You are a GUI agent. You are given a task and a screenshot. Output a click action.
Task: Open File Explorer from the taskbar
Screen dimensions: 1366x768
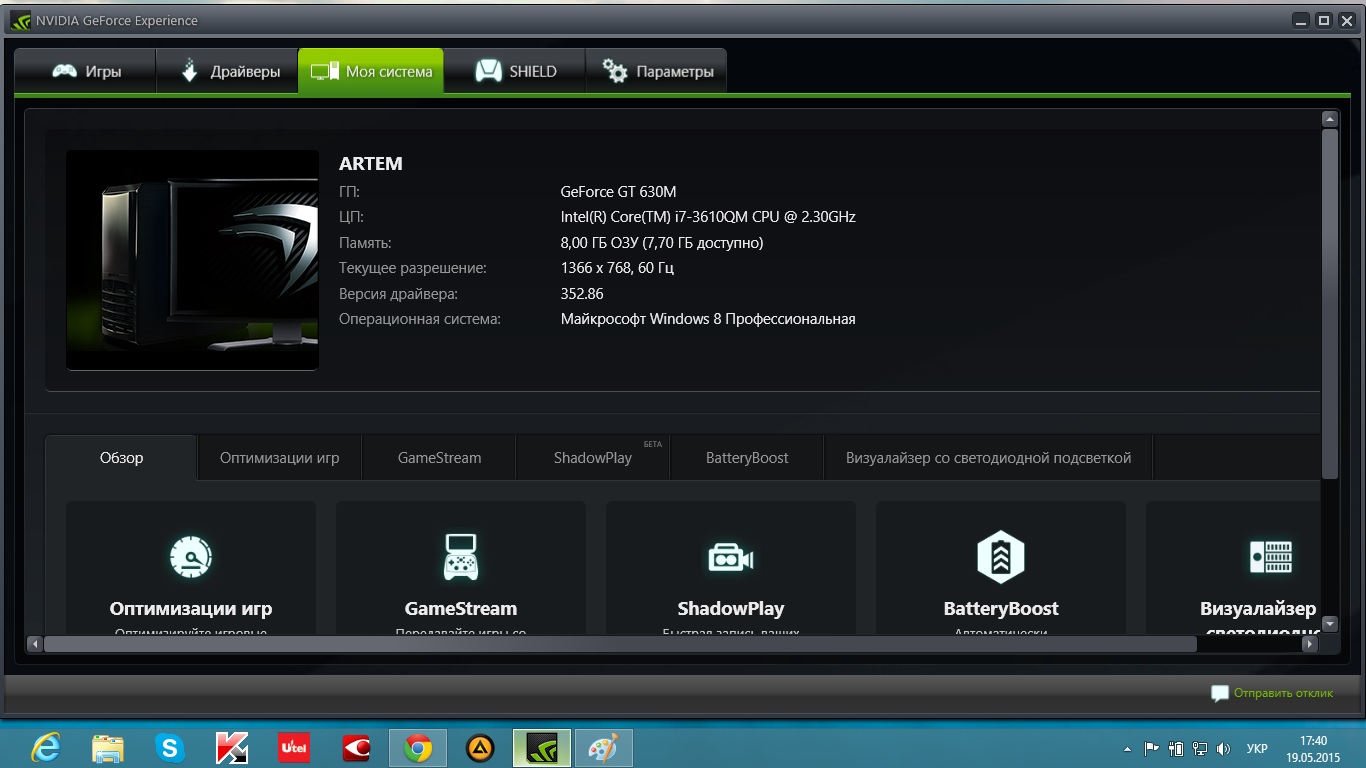click(x=108, y=748)
